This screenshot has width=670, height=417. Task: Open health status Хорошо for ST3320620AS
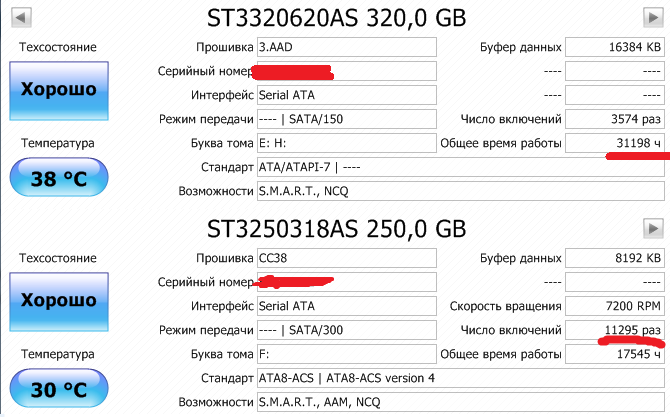(x=59, y=91)
